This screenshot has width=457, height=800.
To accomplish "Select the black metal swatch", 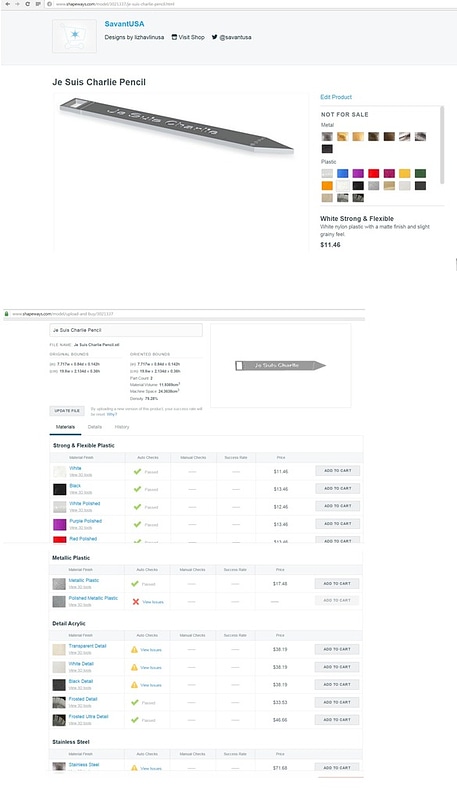I will 327,149.
